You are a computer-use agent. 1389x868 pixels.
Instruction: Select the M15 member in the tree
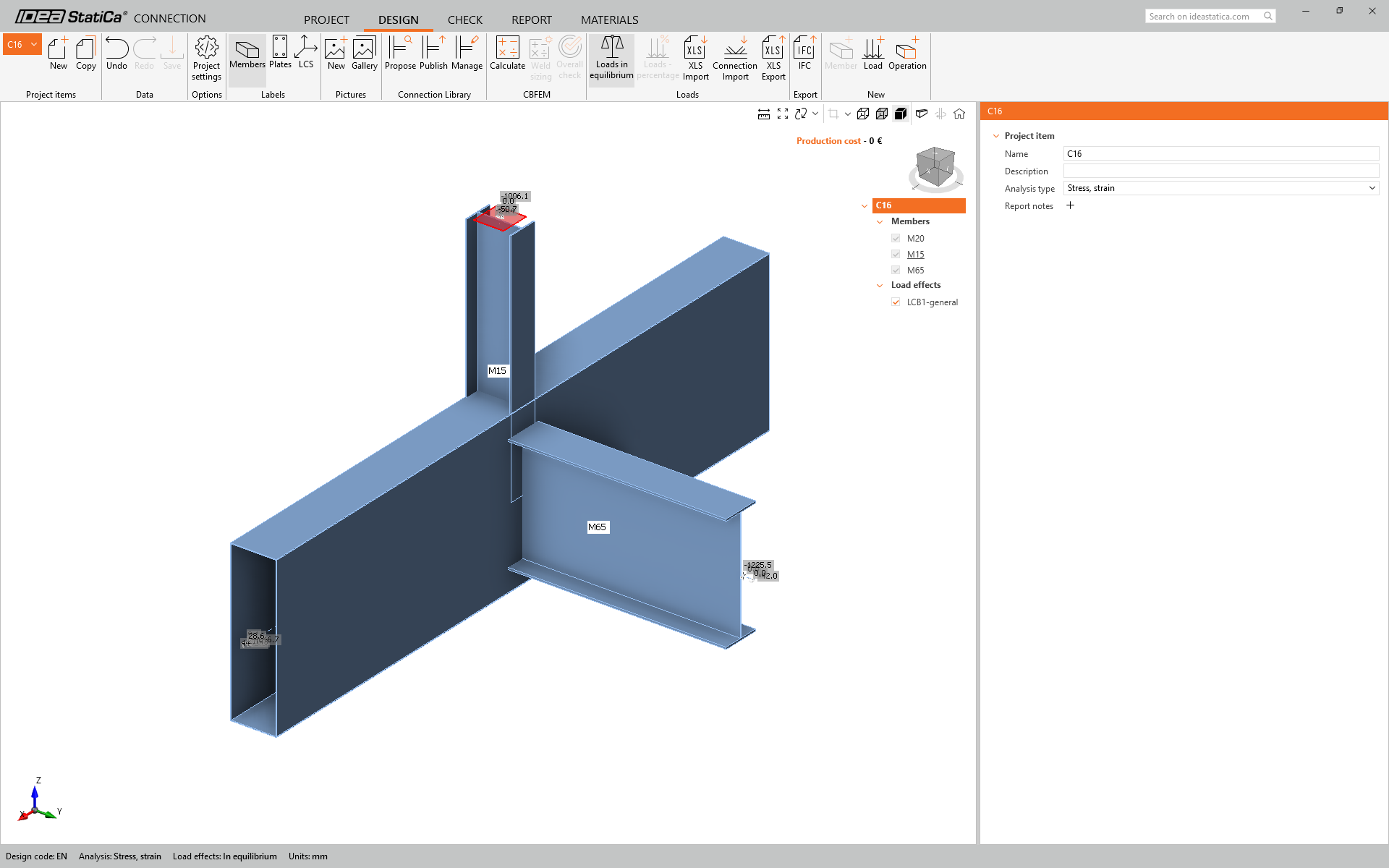coord(915,255)
